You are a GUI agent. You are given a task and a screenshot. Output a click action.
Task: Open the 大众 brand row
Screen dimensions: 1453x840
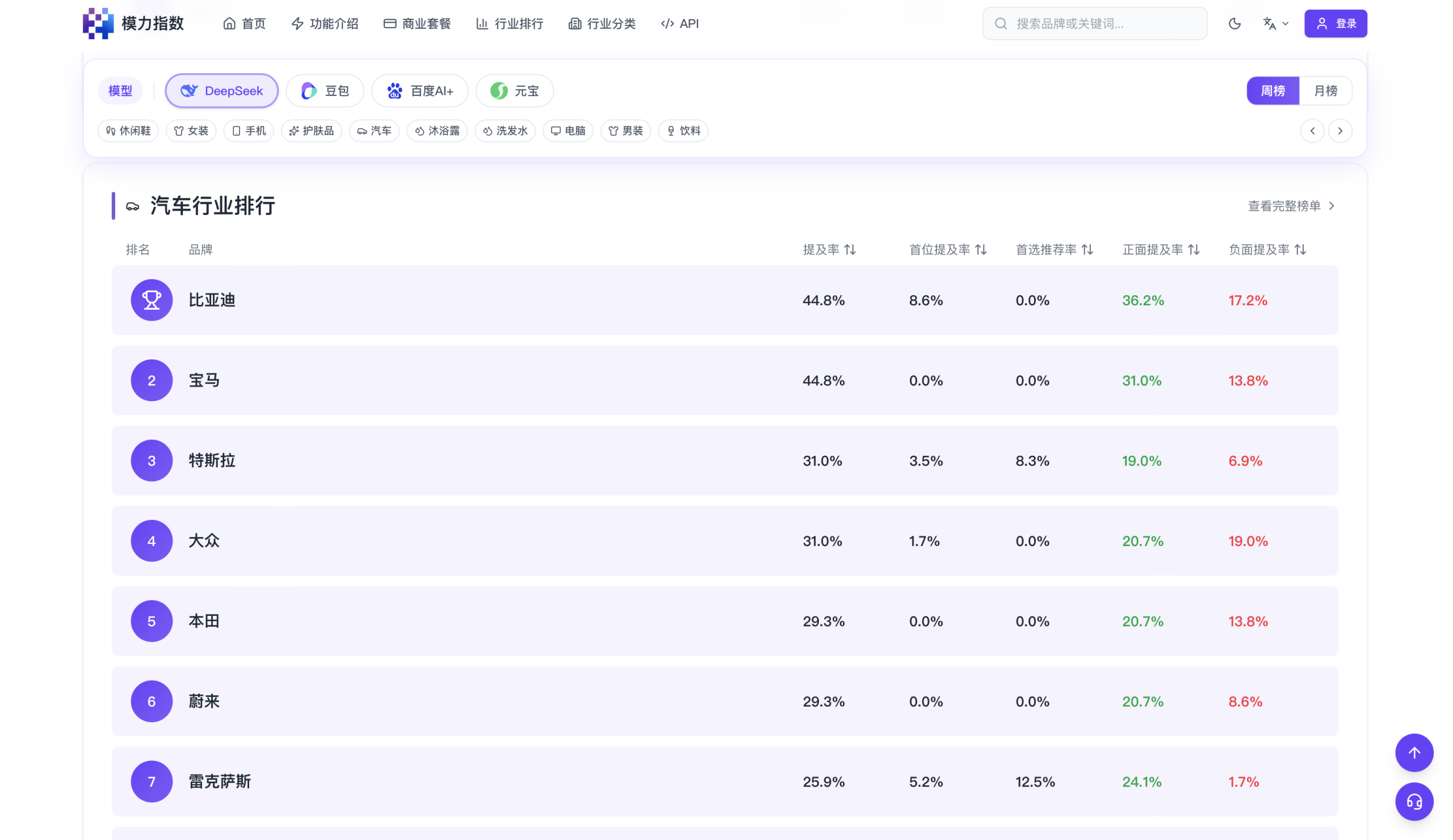point(725,541)
